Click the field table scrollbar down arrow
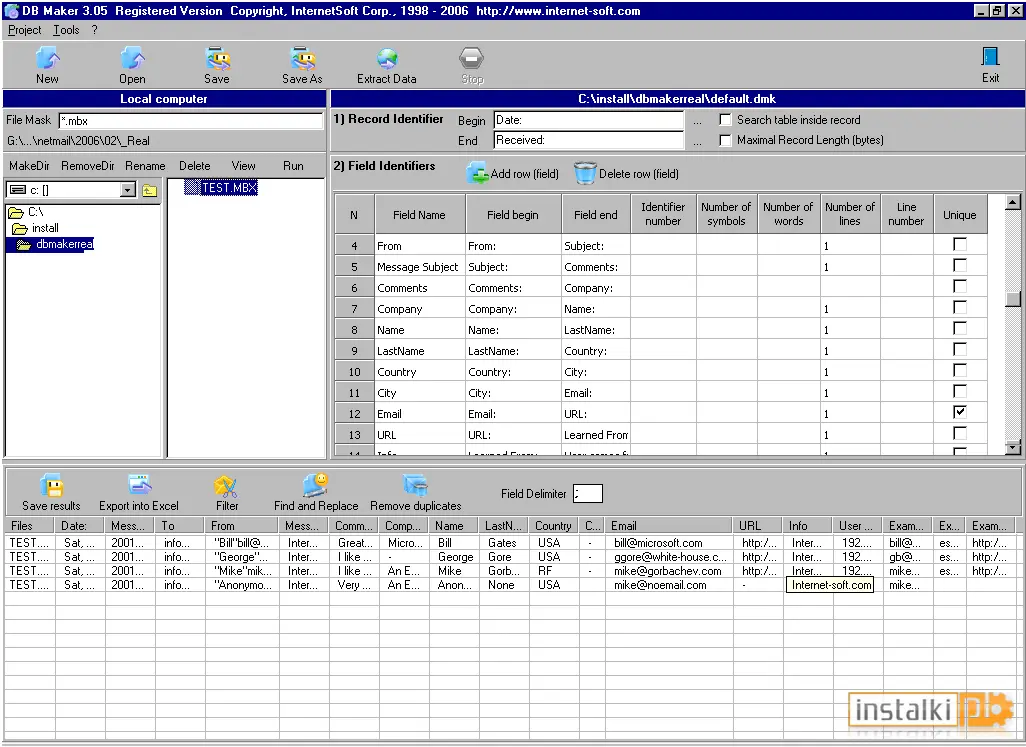This screenshot has height=747, width=1026. pyautogui.click(x=1013, y=447)
